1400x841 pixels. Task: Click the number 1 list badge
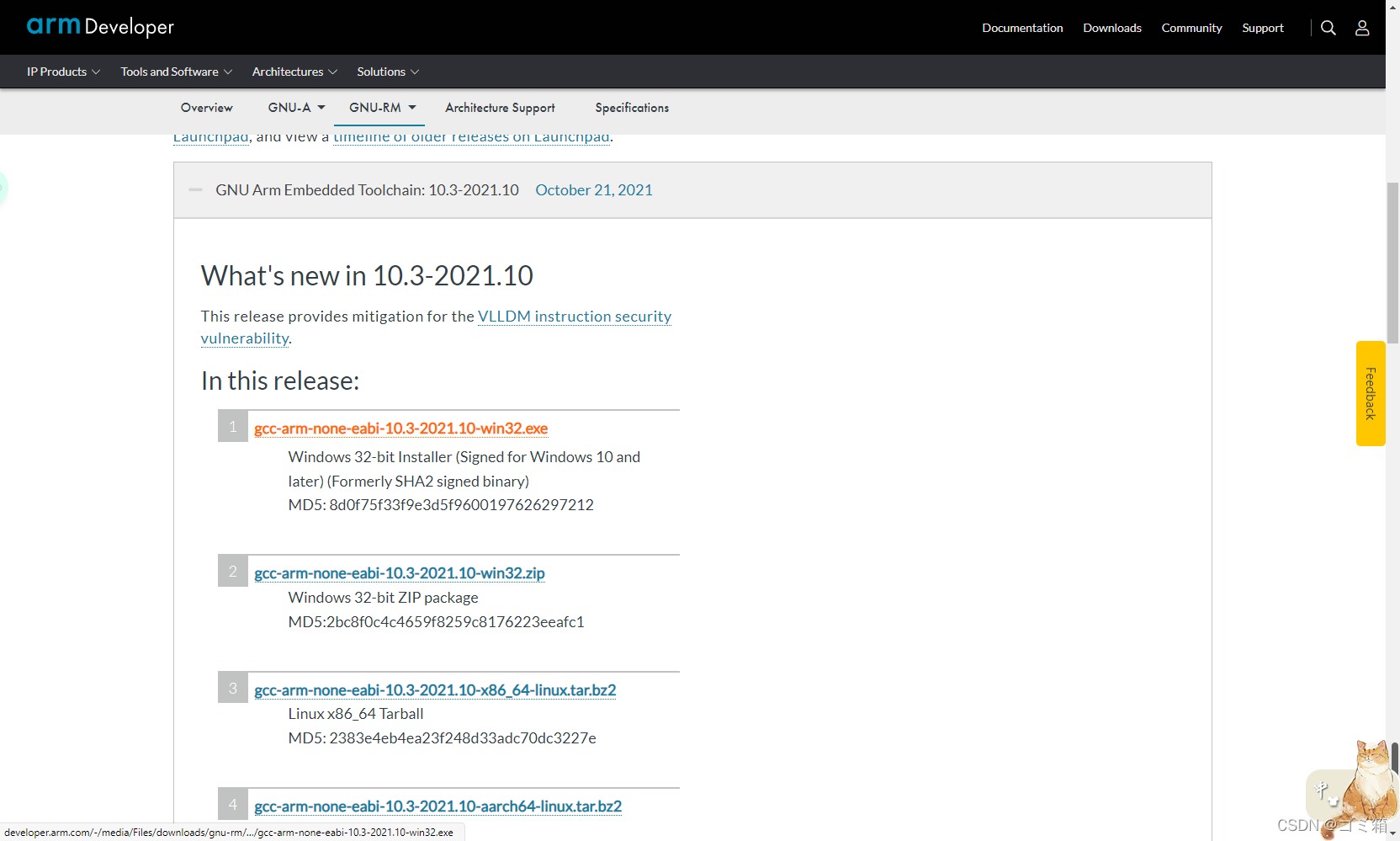[x=233, y=427]
